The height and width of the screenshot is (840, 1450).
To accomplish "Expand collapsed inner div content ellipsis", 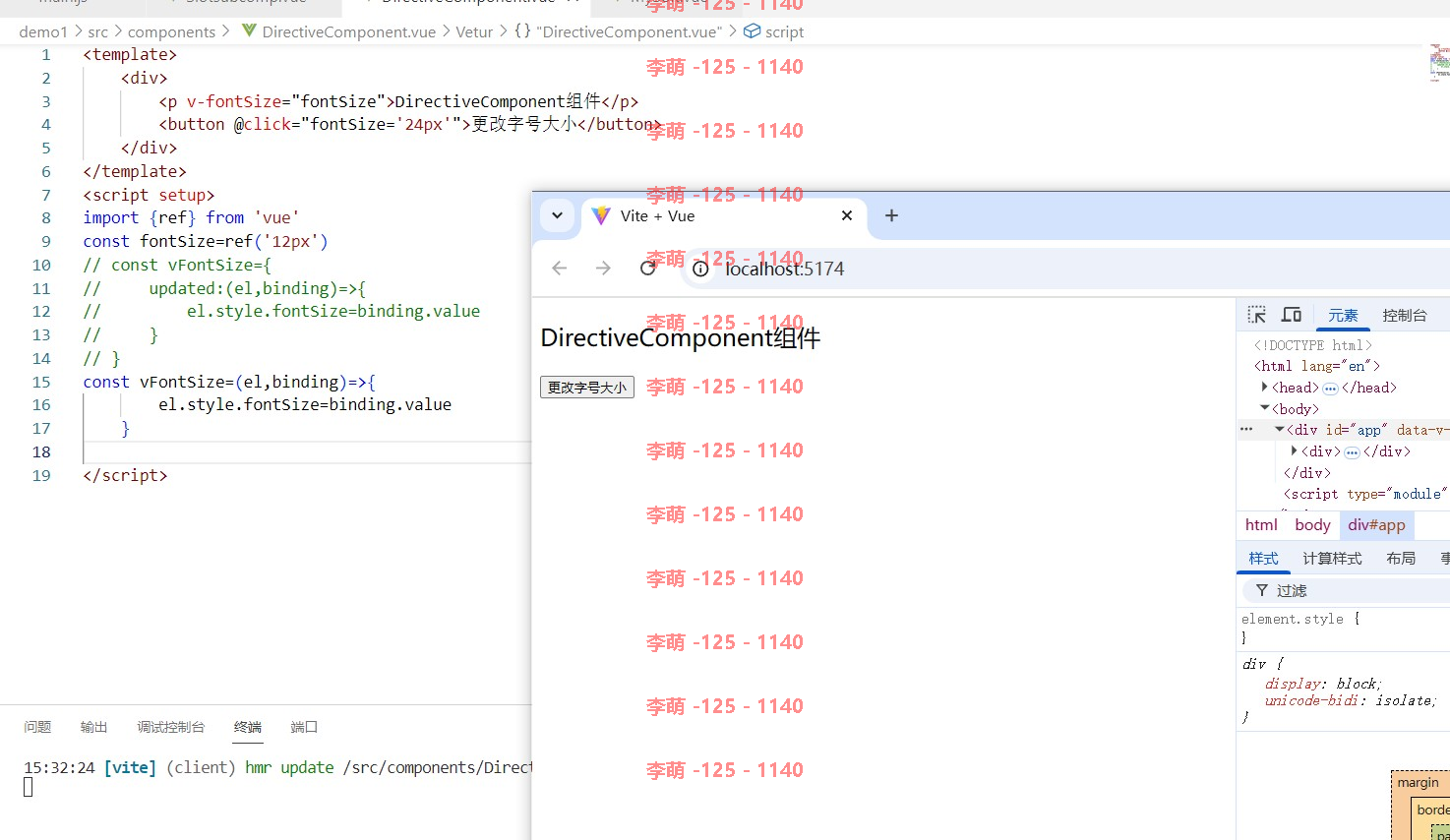I will click(1352, 452).
